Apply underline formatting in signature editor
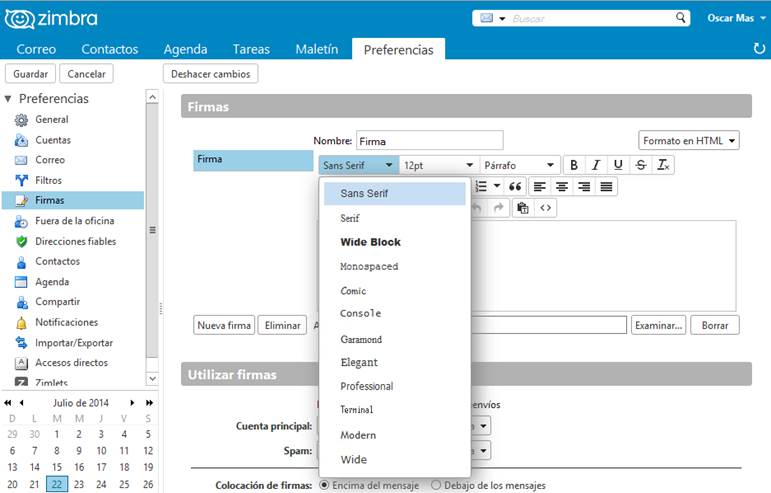The width and height of the screenshot is (771, 493). point(618,165)
